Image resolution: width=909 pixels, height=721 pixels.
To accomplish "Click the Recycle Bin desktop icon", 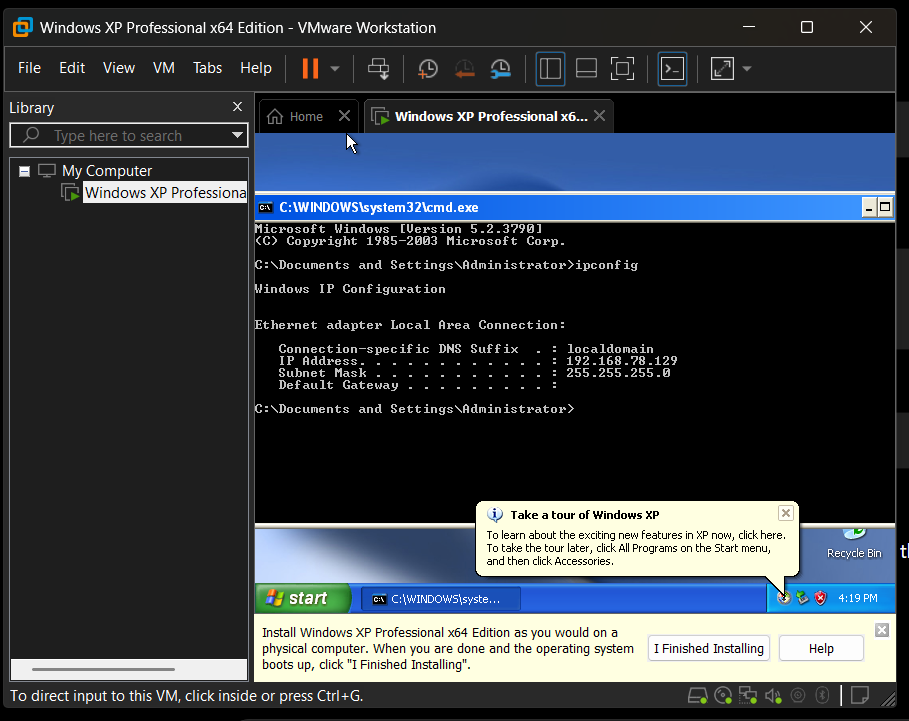I will point(854,544).
